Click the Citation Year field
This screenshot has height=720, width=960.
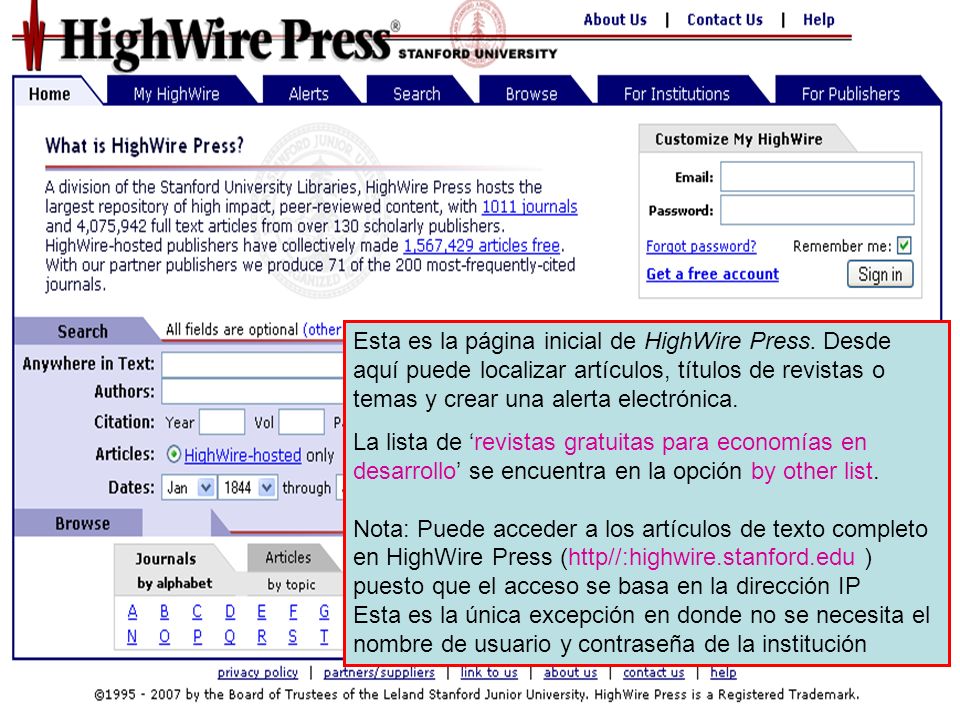(x=222, y=422)
